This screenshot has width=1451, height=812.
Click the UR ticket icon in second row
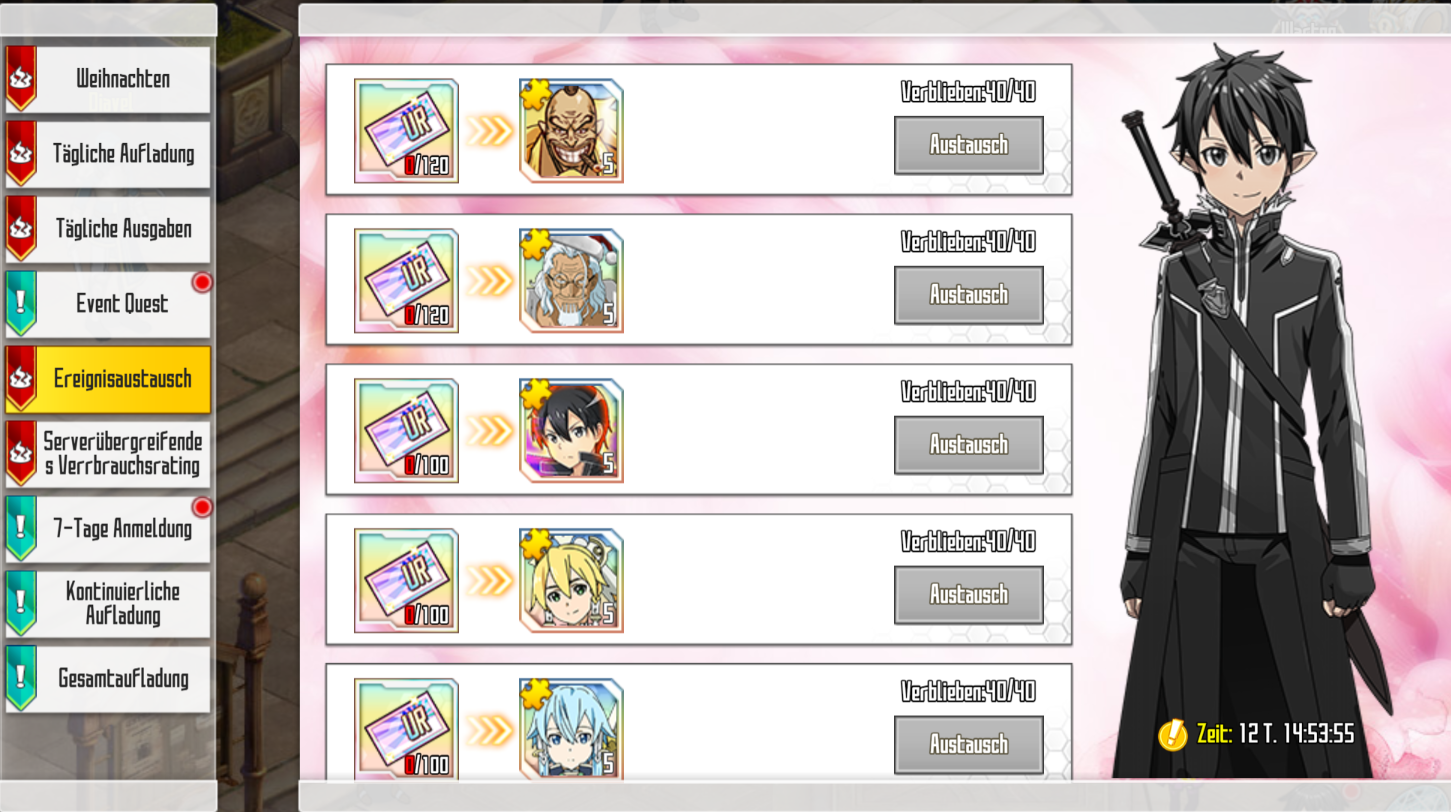click(406, 281)
